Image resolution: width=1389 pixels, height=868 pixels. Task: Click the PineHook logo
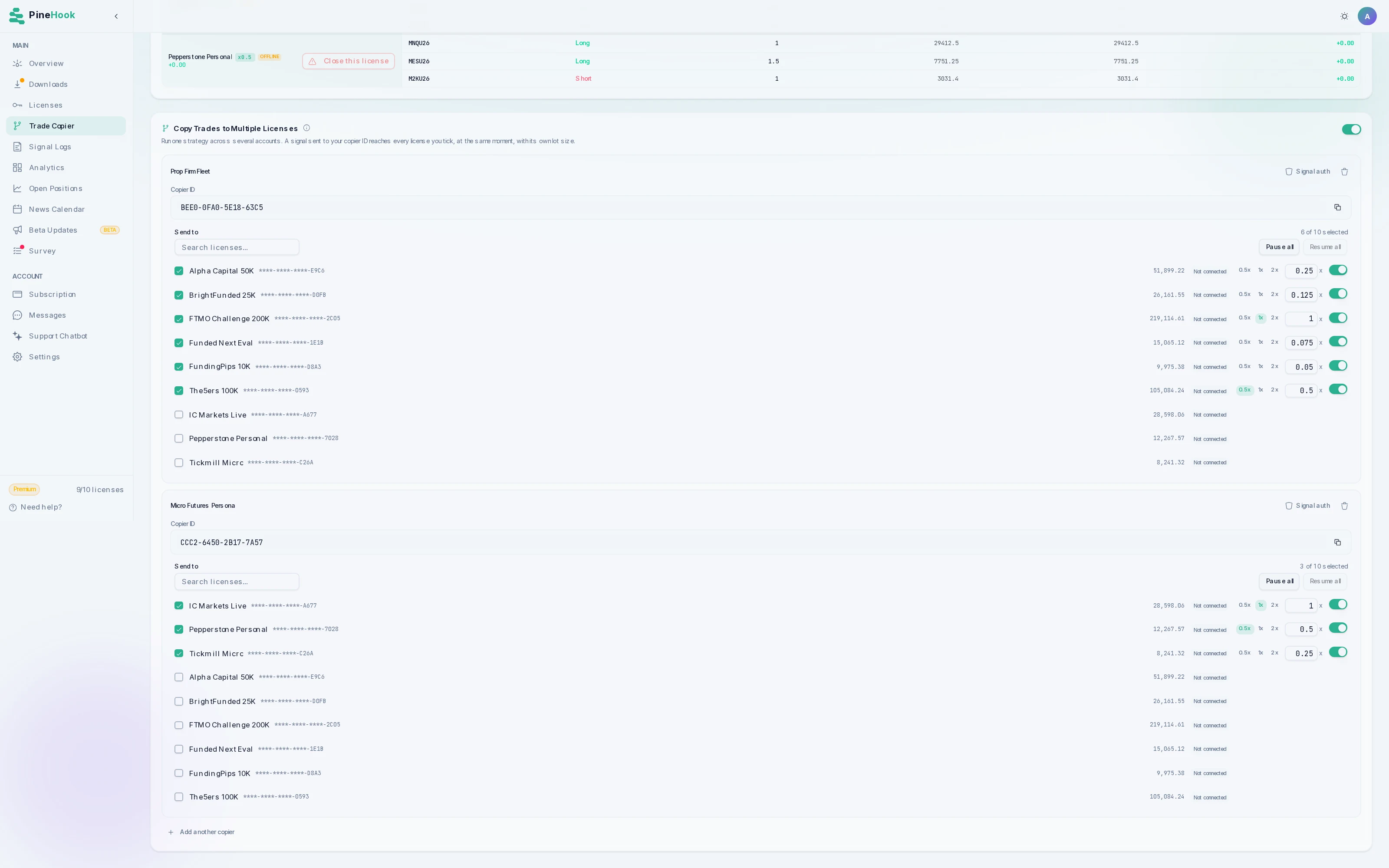coord(43,16)
